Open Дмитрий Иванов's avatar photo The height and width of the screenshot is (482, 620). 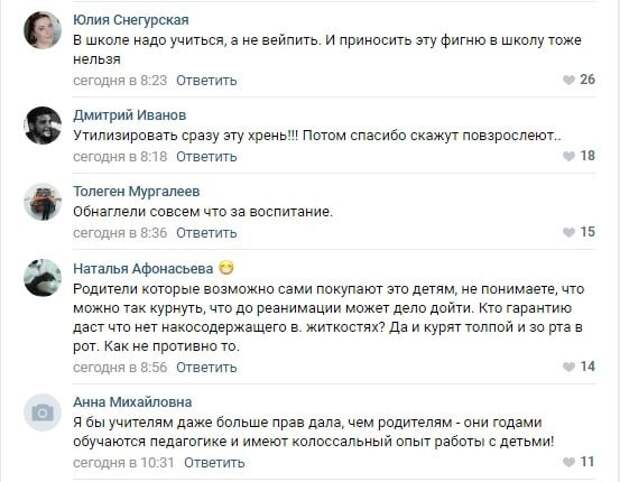pos(43,125)
